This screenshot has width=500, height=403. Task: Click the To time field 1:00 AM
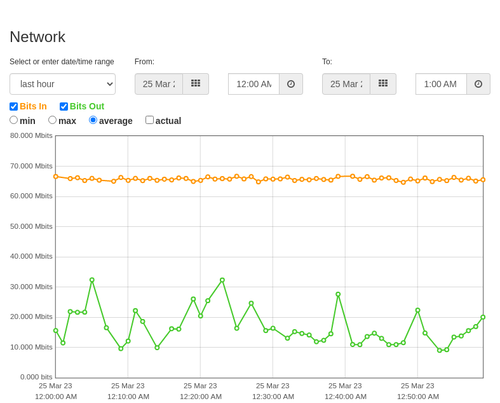point(441,84)
